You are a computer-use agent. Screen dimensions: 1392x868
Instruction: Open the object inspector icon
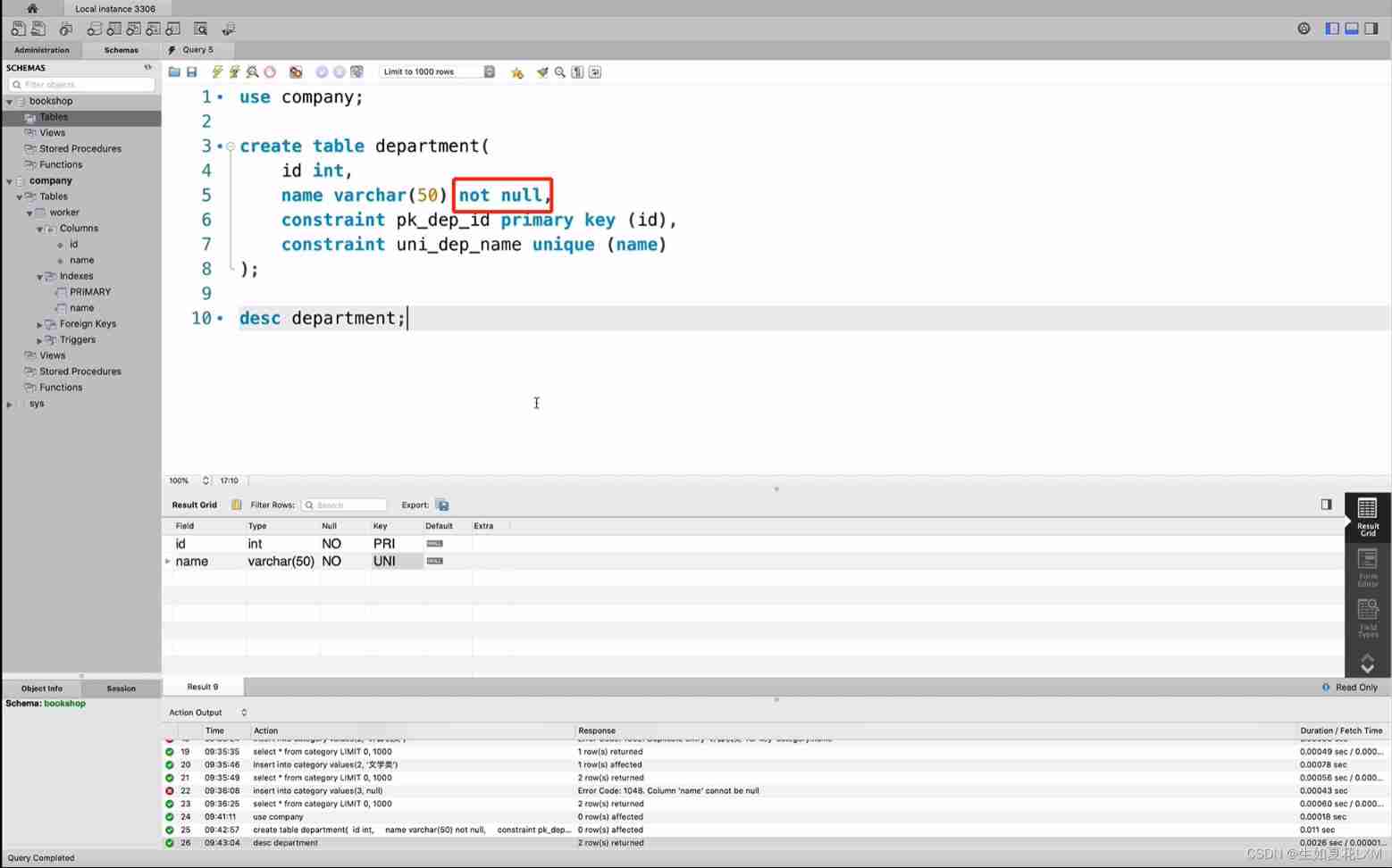(x=65, y=29)
